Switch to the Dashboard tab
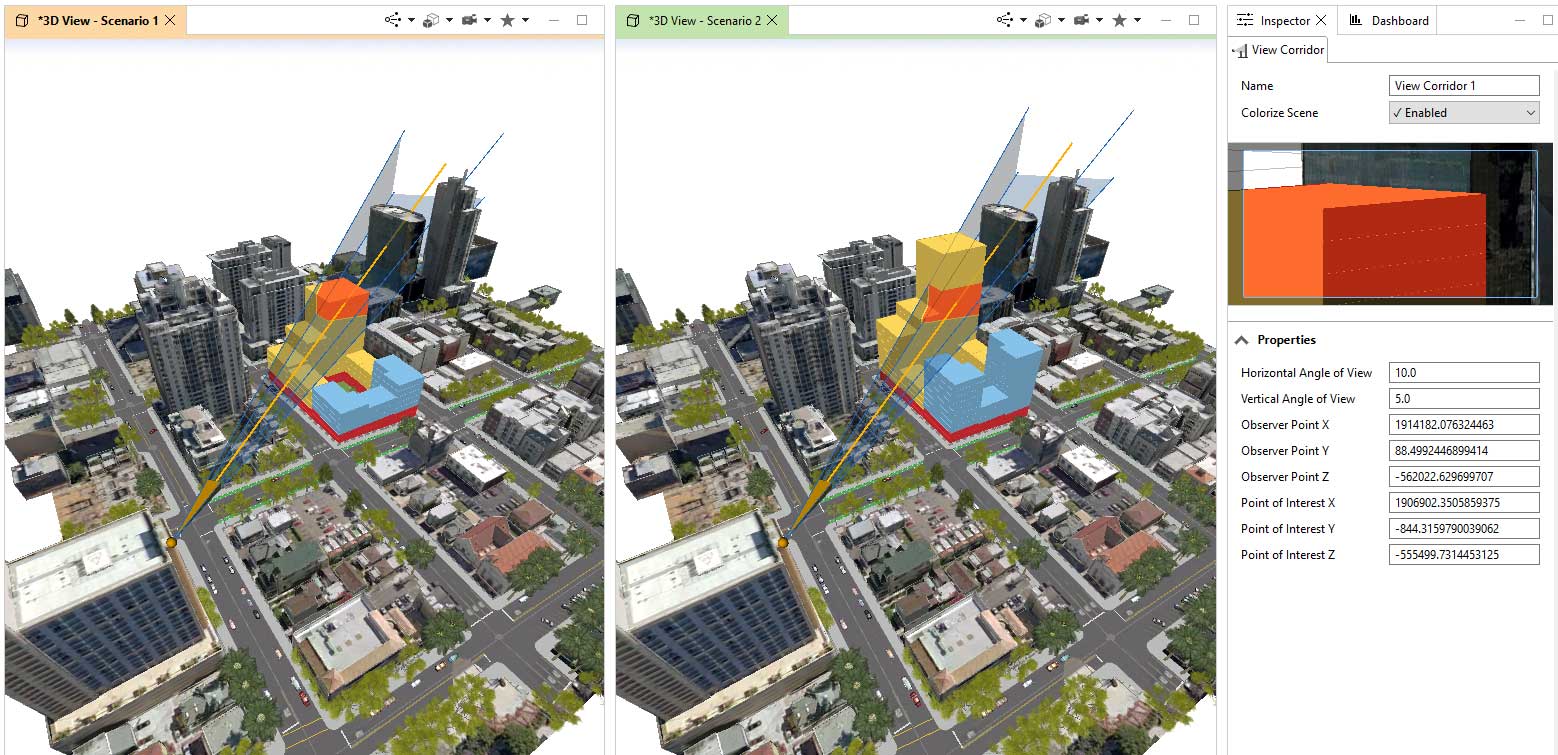The image size is (1558, 755). coord(1389,20)
